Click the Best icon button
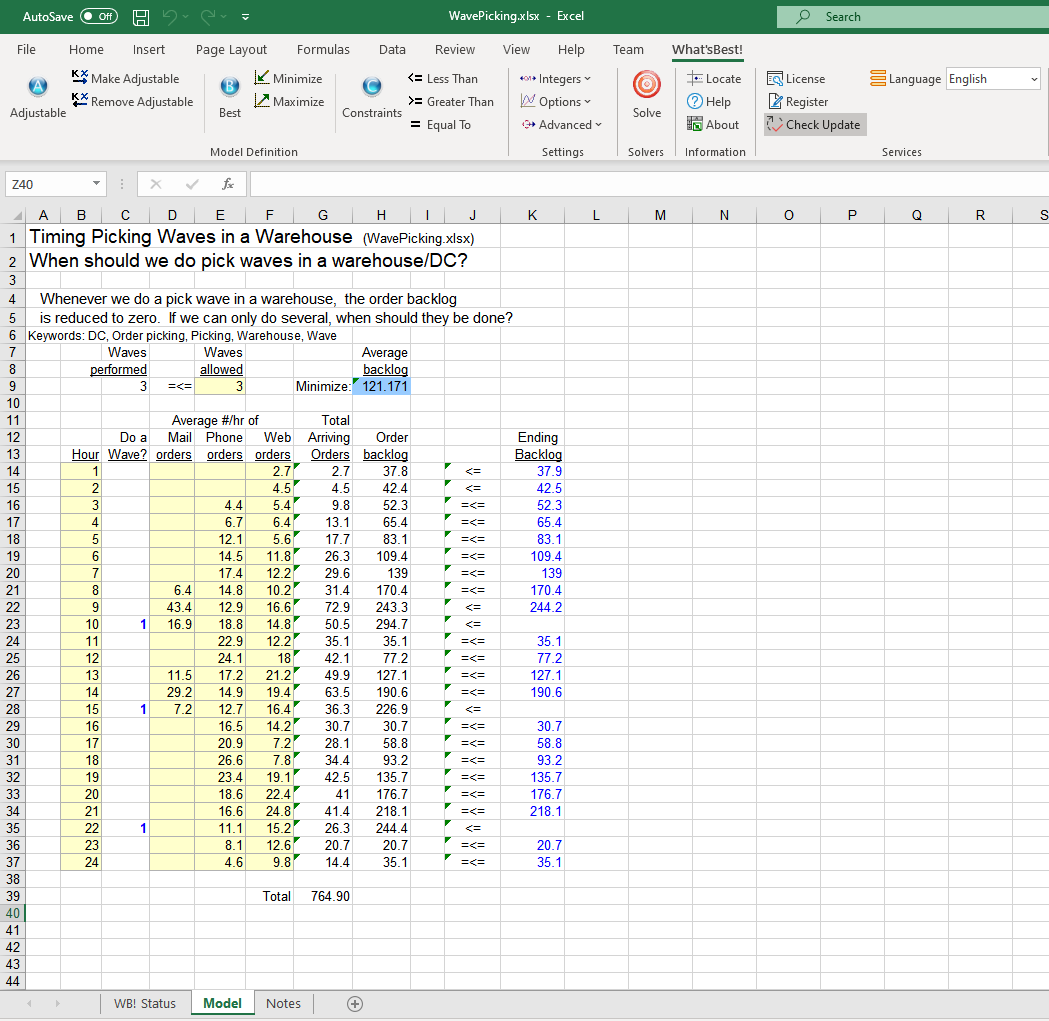 tap(230, 88)
